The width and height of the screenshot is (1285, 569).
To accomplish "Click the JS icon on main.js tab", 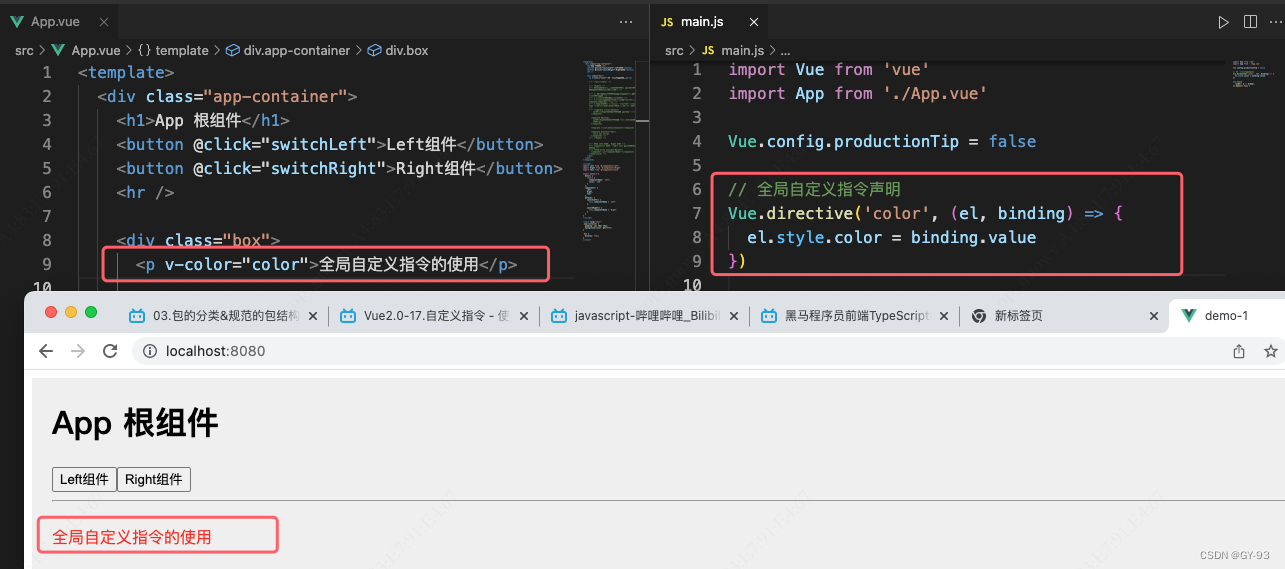I will 668,21.
